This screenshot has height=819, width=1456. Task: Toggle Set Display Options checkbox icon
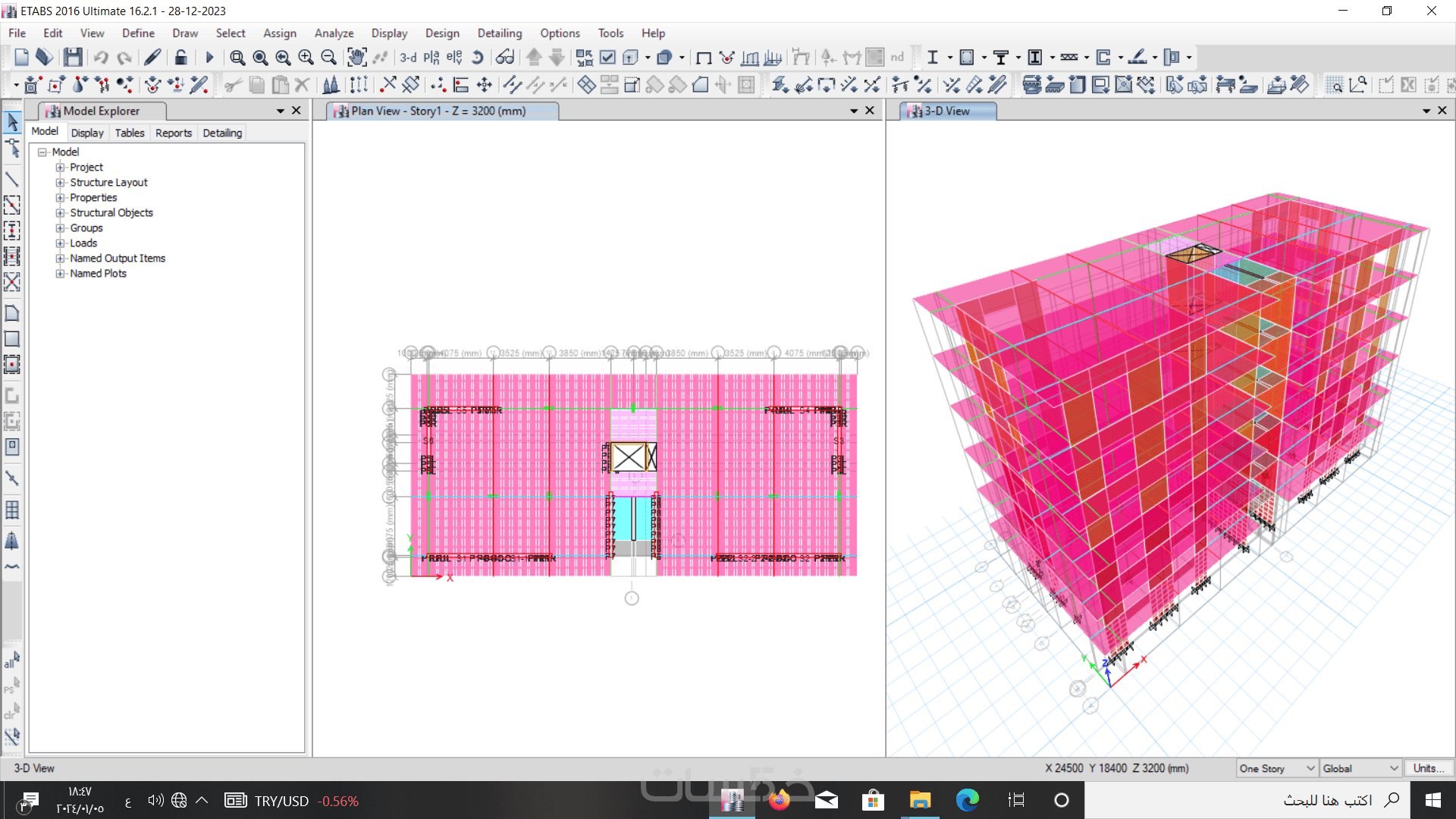[x=607, y=57]
